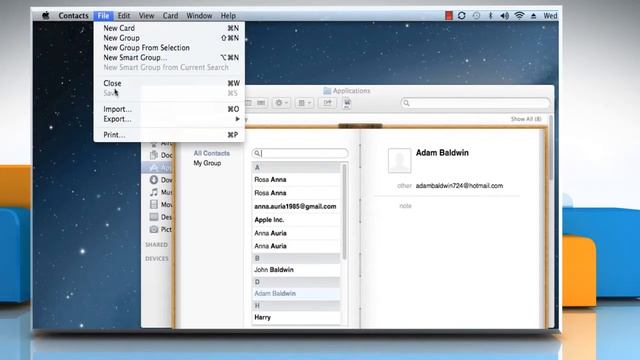Screen dimensions: 640x360
Task: Open the volume menu bar icon
Action: click(504, 16)
